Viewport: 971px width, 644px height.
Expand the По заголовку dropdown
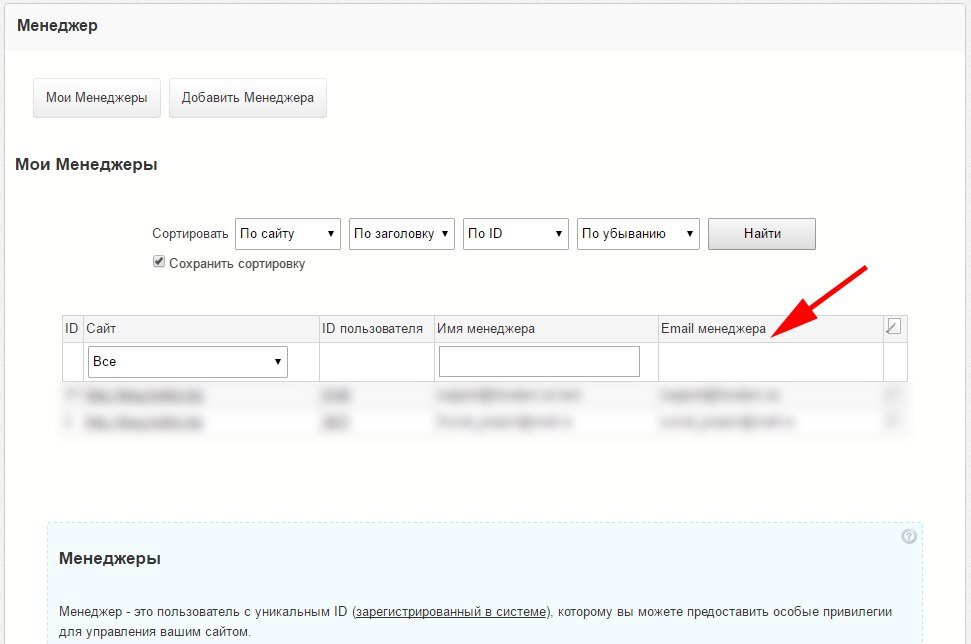[402, 234]
